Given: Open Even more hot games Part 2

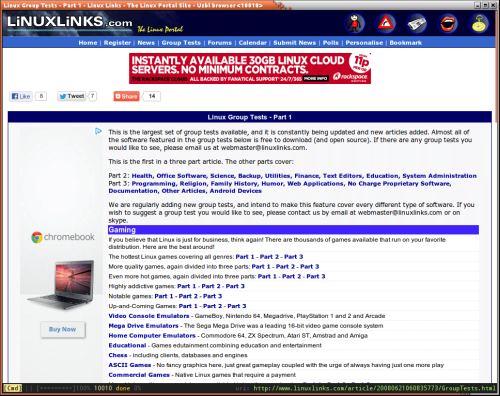Looking at the screenshot, I should tap(291, 276).
